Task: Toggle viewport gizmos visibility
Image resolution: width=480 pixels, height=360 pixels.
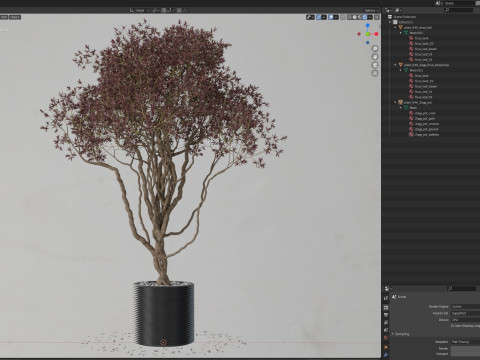Action: click(x=319, y=17)
